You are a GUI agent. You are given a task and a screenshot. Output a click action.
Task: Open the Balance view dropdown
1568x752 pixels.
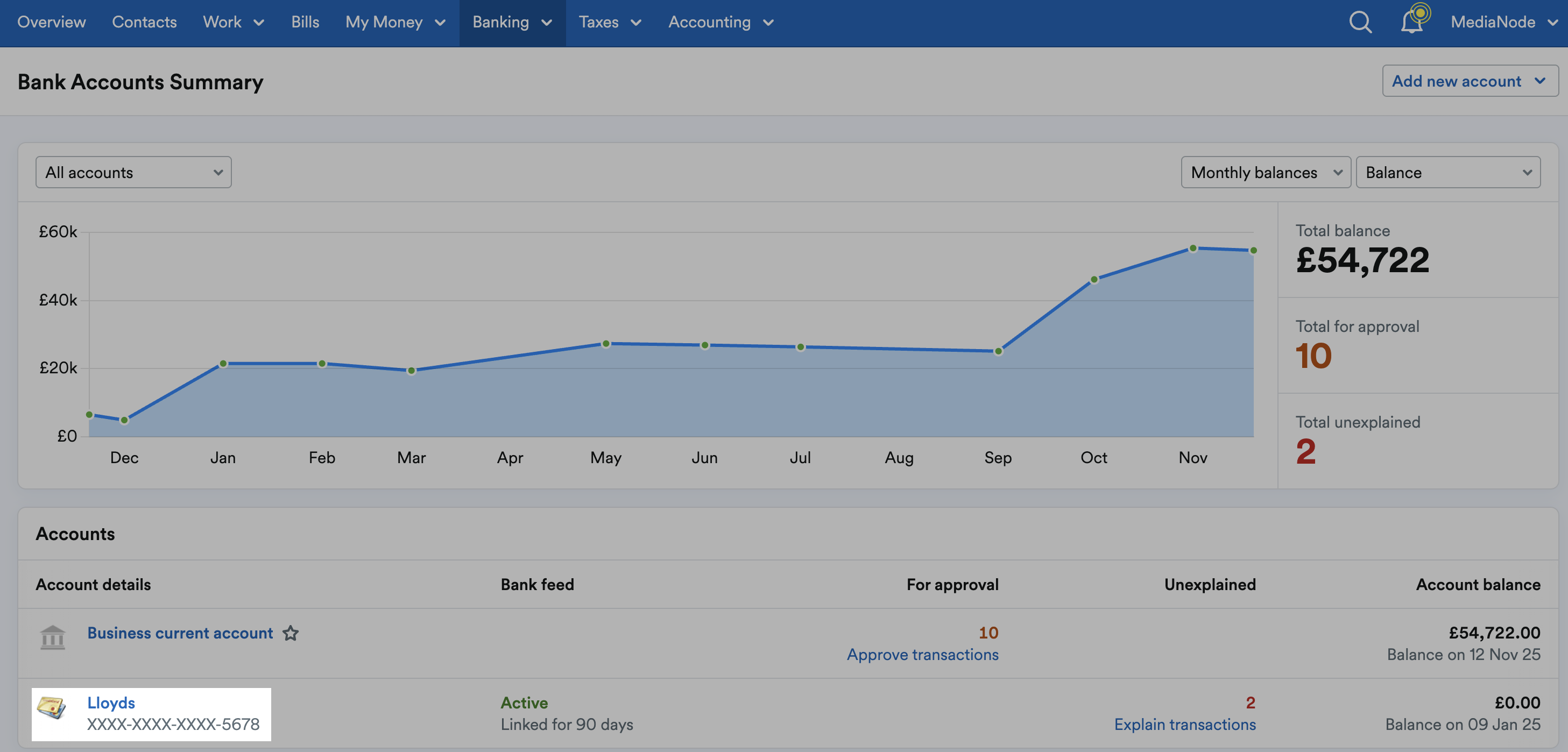pos(1447,172)
